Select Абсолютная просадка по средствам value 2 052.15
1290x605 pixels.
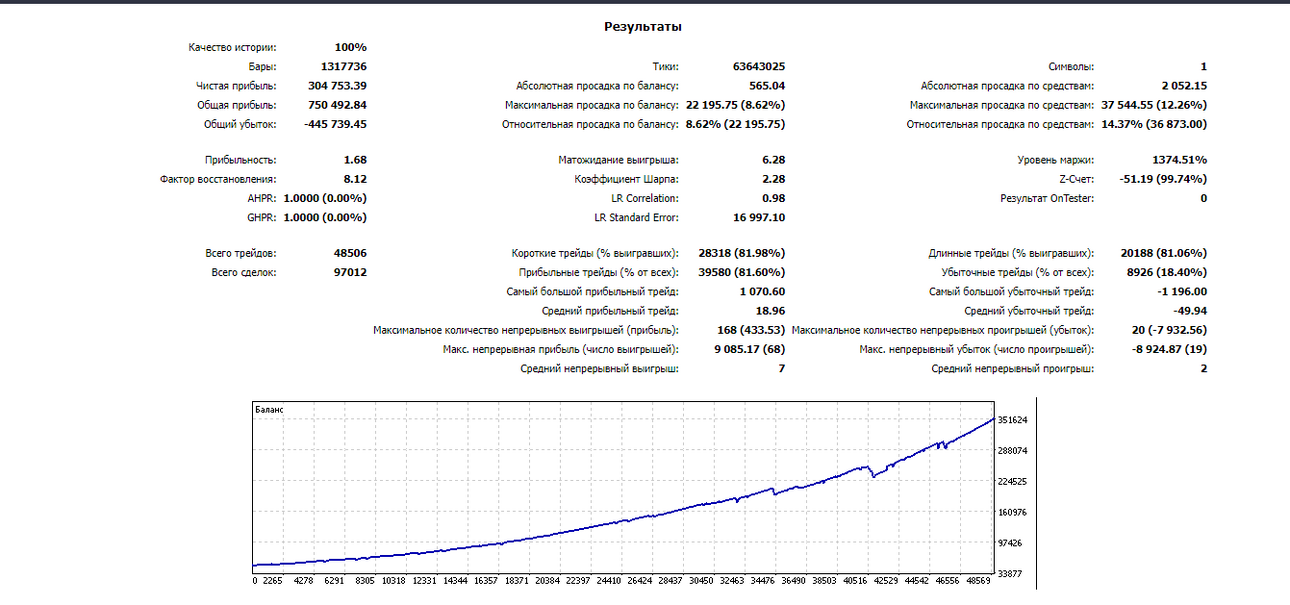coord(1184,86)
